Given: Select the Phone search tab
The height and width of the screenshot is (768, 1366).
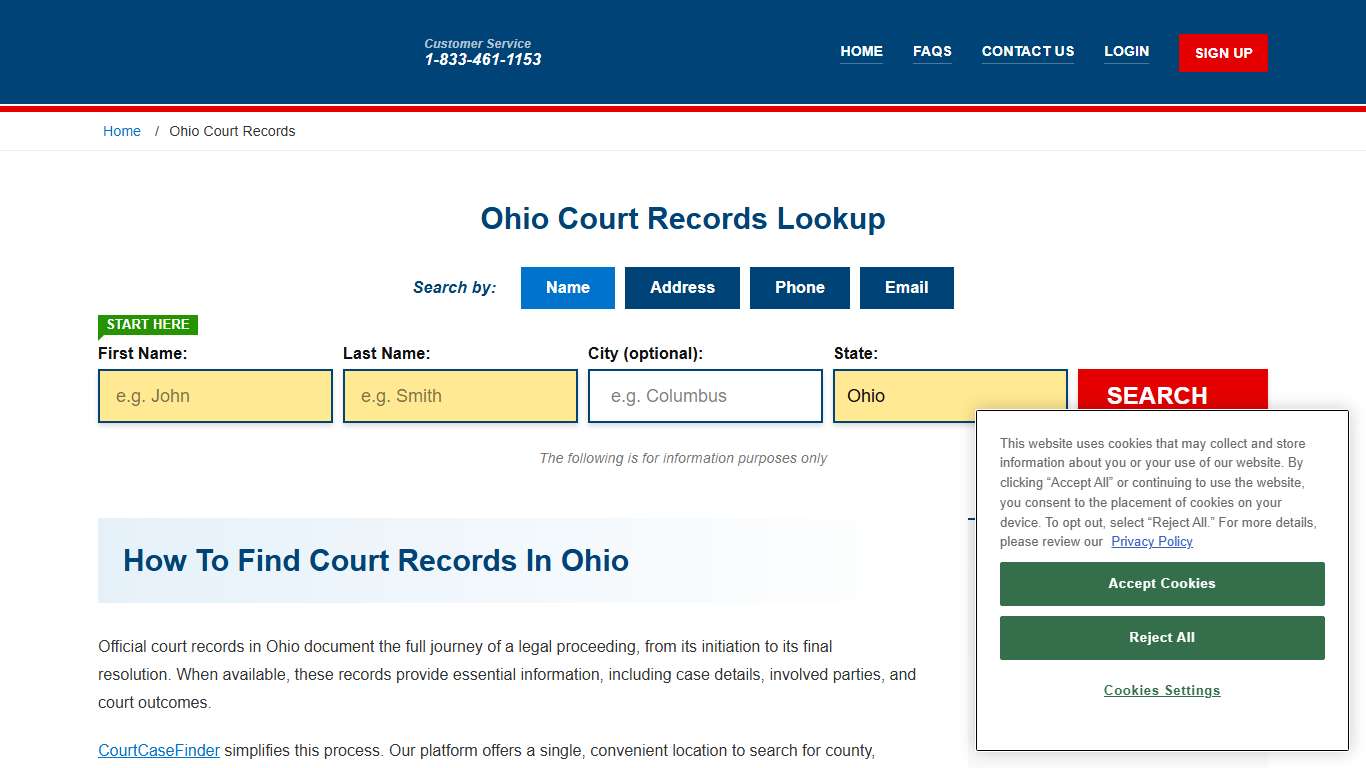Looking at the screenshot, I should tap(799, 287).
